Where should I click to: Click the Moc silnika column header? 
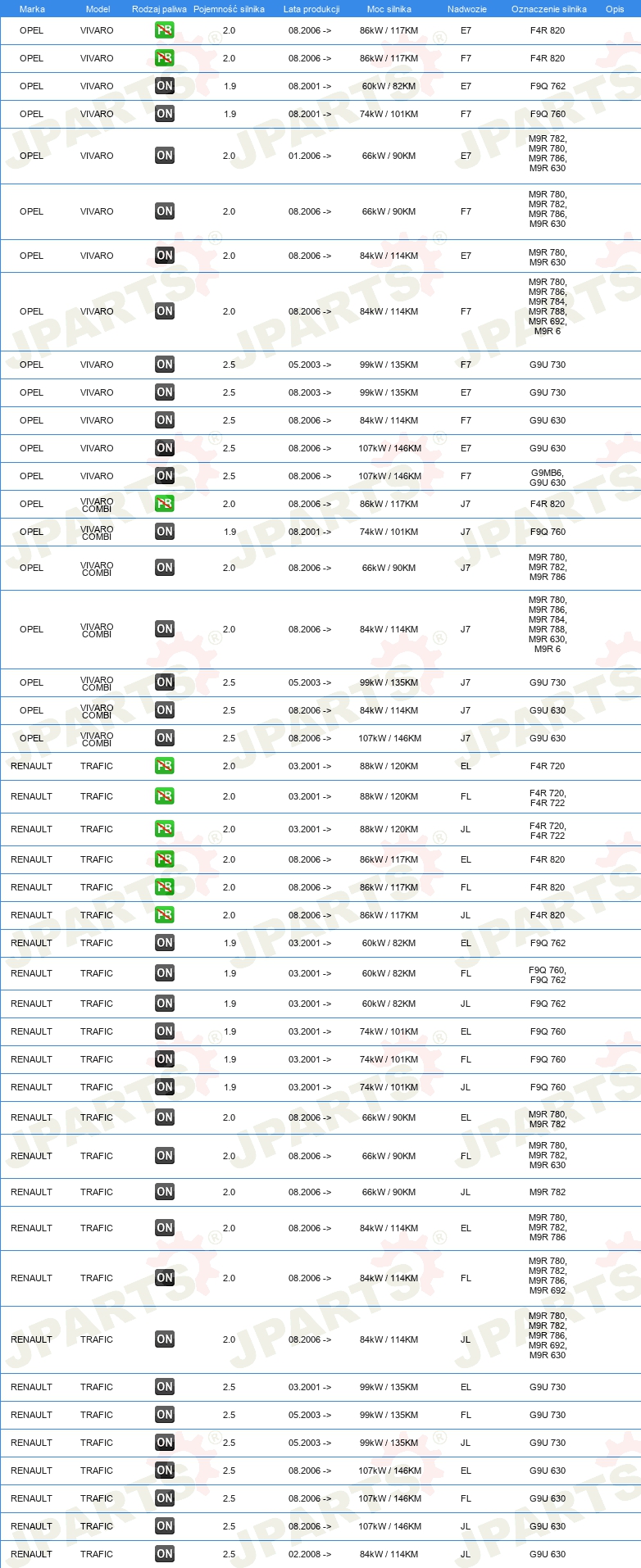pos(389,9)
